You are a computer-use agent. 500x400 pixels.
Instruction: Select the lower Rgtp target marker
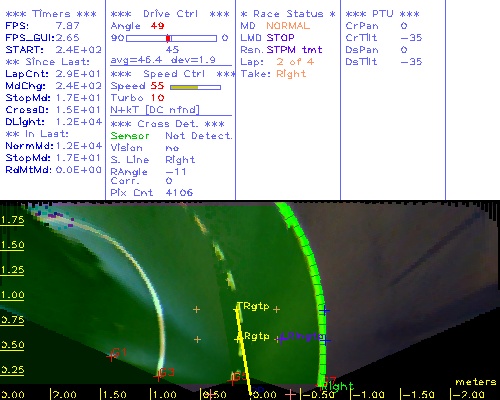pyautogui.click(x=237, y=339)
